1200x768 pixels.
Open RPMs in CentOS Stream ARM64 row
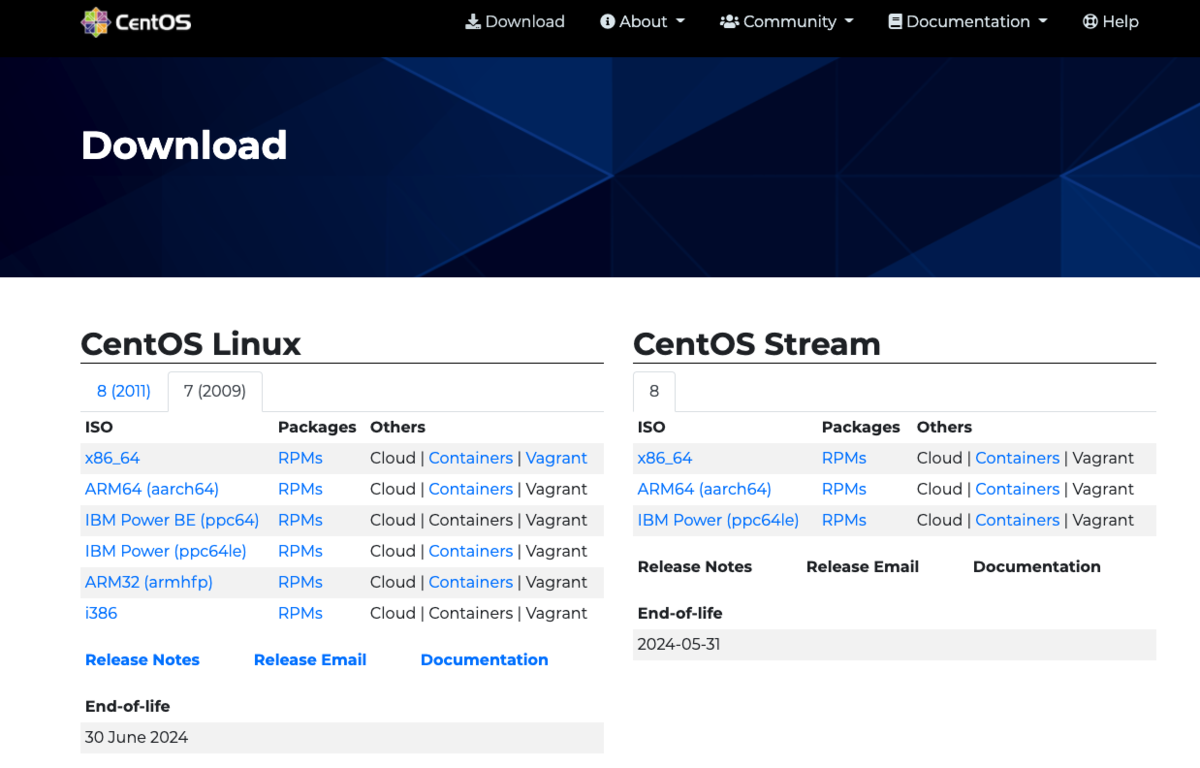844,489
